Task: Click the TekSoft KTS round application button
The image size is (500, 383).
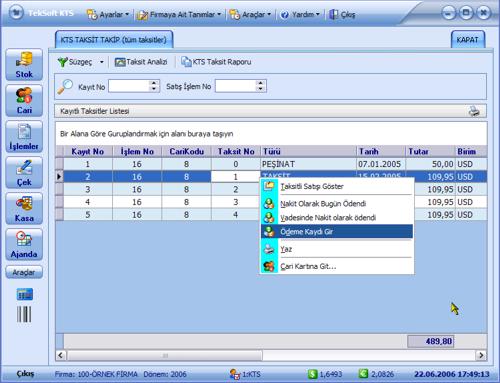Action: [x=16, y=13]
